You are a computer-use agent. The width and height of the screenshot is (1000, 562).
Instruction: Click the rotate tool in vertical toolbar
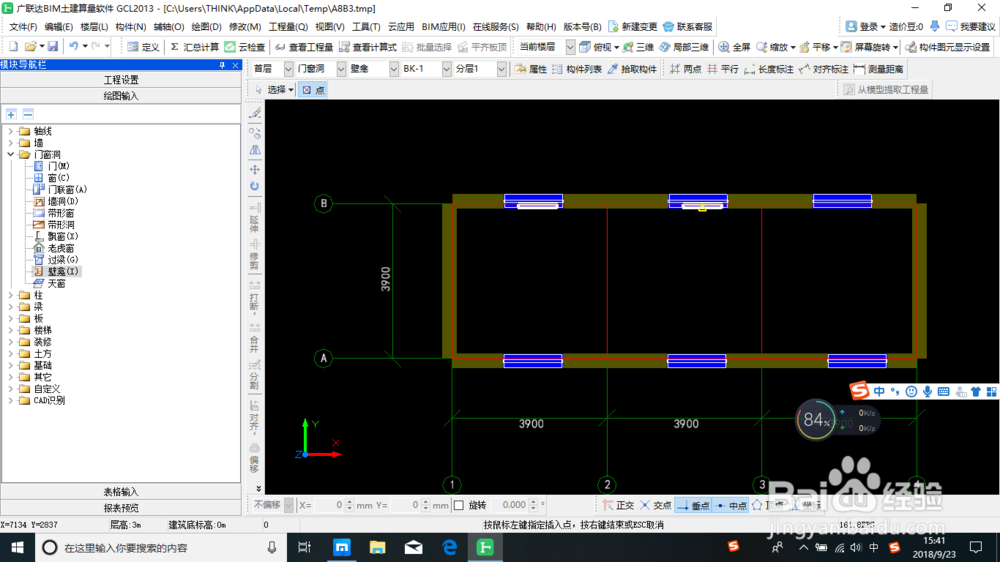(x=254, y=186)
